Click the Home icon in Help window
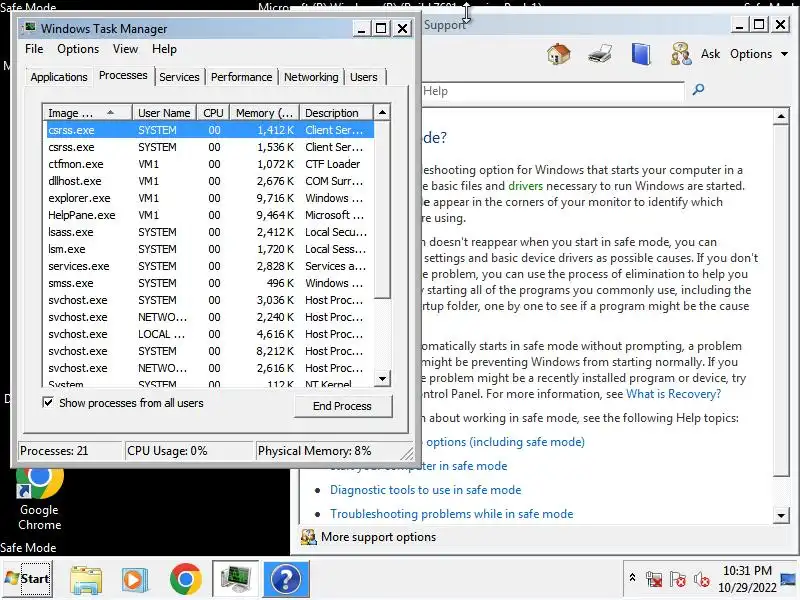This screenshot has height=600, width=800. pyautogui.click(x=558, y=54)
